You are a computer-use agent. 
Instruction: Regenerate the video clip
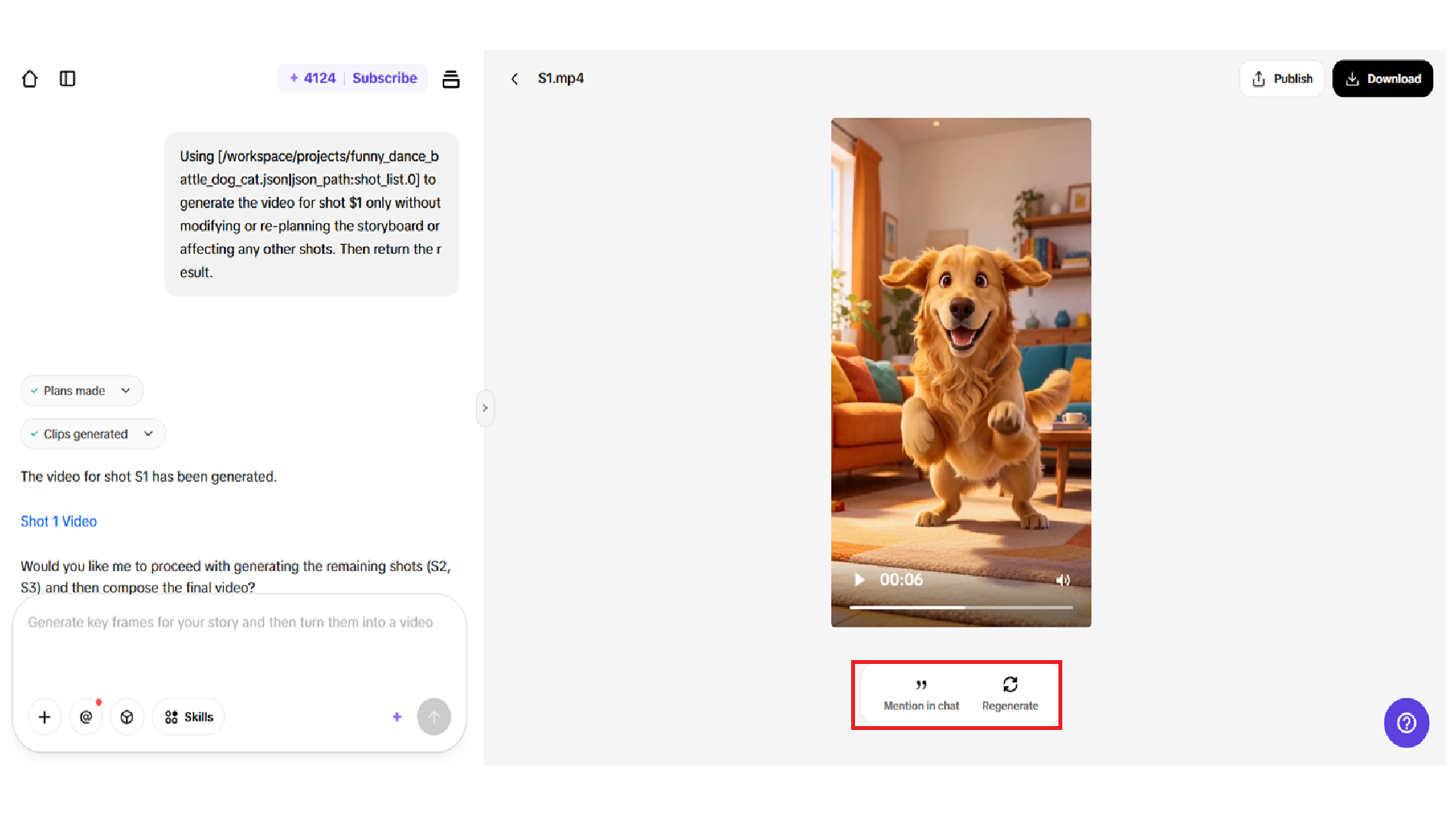pos(1010,695)
